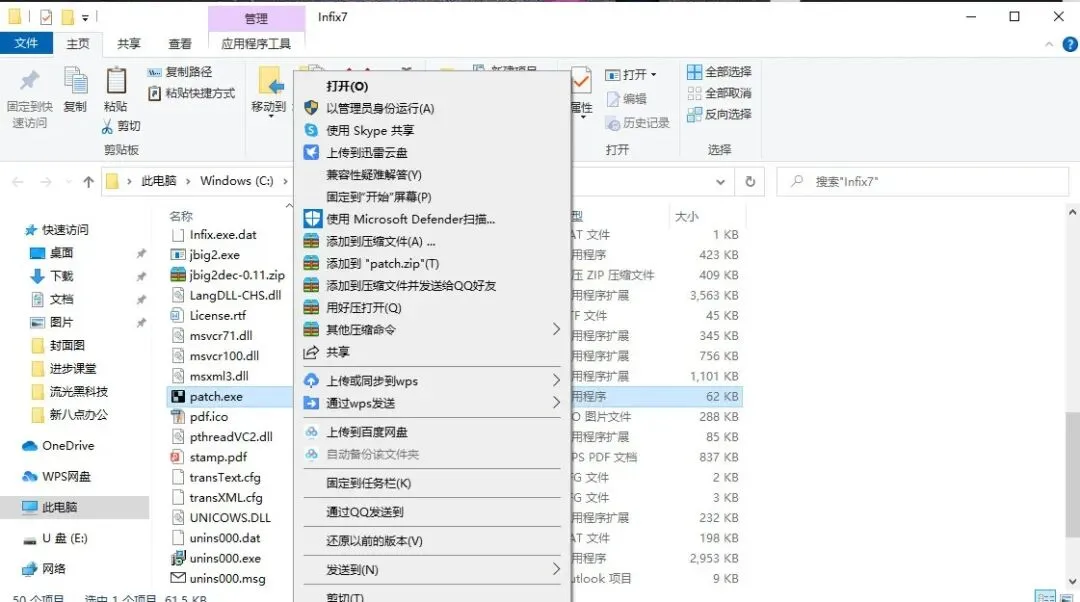Screen dimensions: 1080x602
Task: Choose 通过QQ发送到
Action: pyautogui.click(x=433, y=512)
